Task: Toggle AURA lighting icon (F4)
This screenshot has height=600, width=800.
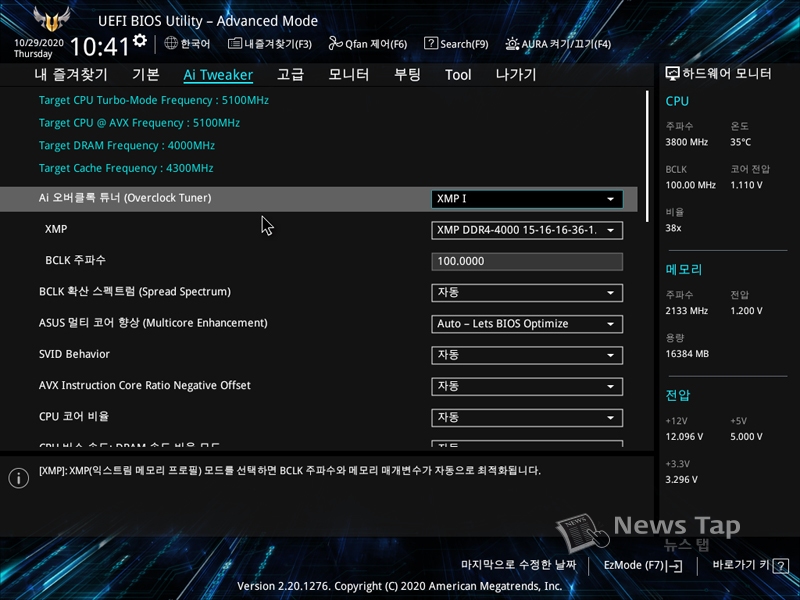Action: 512,44
